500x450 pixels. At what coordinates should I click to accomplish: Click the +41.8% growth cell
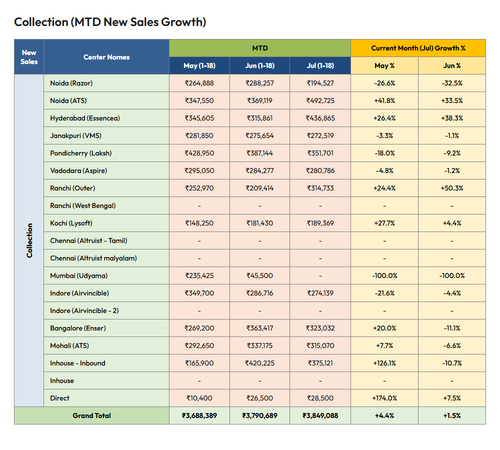tap(384, 101)
